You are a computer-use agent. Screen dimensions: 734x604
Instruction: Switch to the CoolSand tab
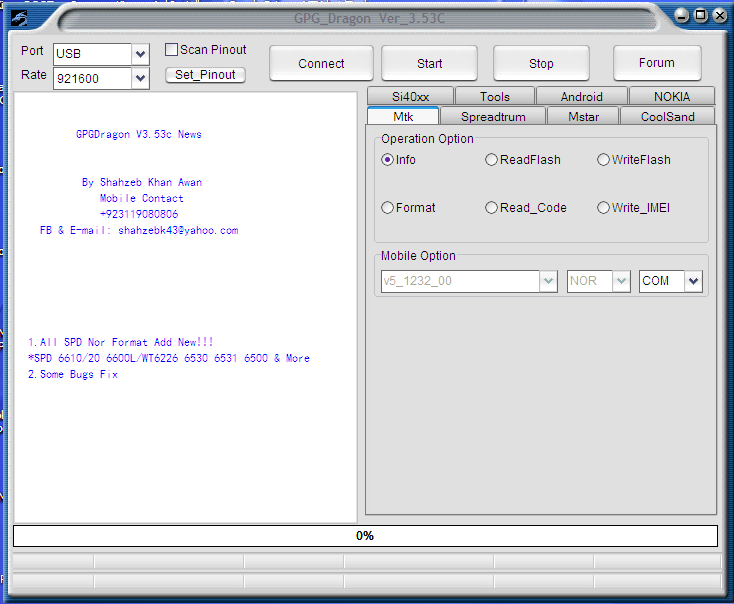coord(668,116)
